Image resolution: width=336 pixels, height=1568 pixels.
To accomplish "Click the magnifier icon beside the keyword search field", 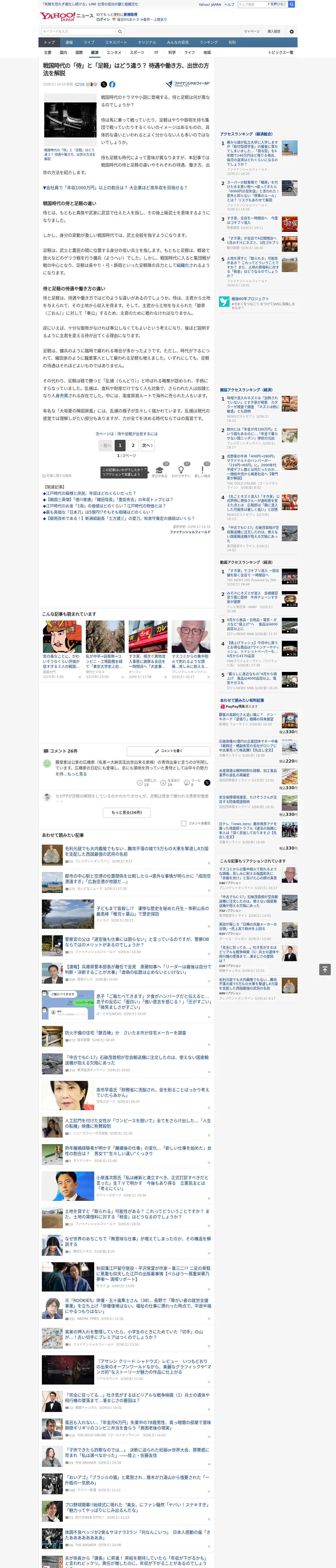I will 120,32.
